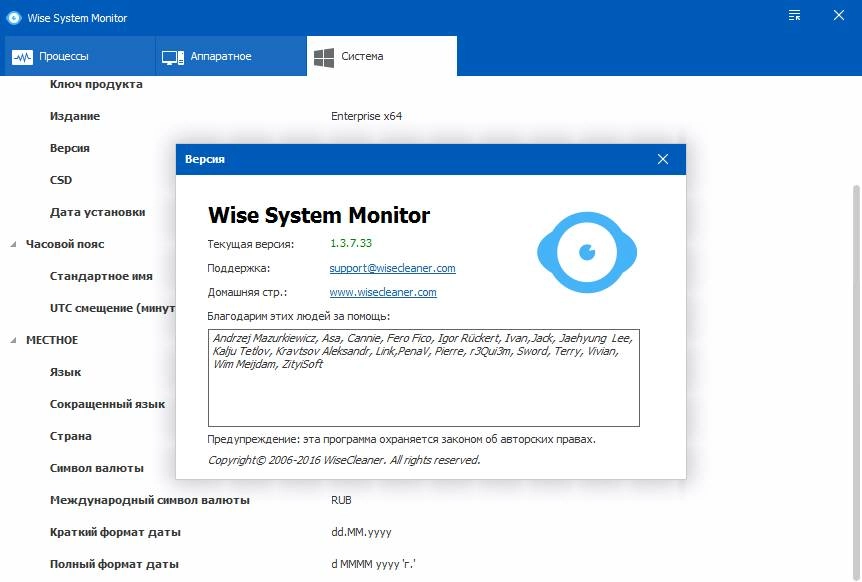Click the blue eye logo in Версия dialog
The height and width of the screenshot is (582, 862).
(x=587, y=252)
